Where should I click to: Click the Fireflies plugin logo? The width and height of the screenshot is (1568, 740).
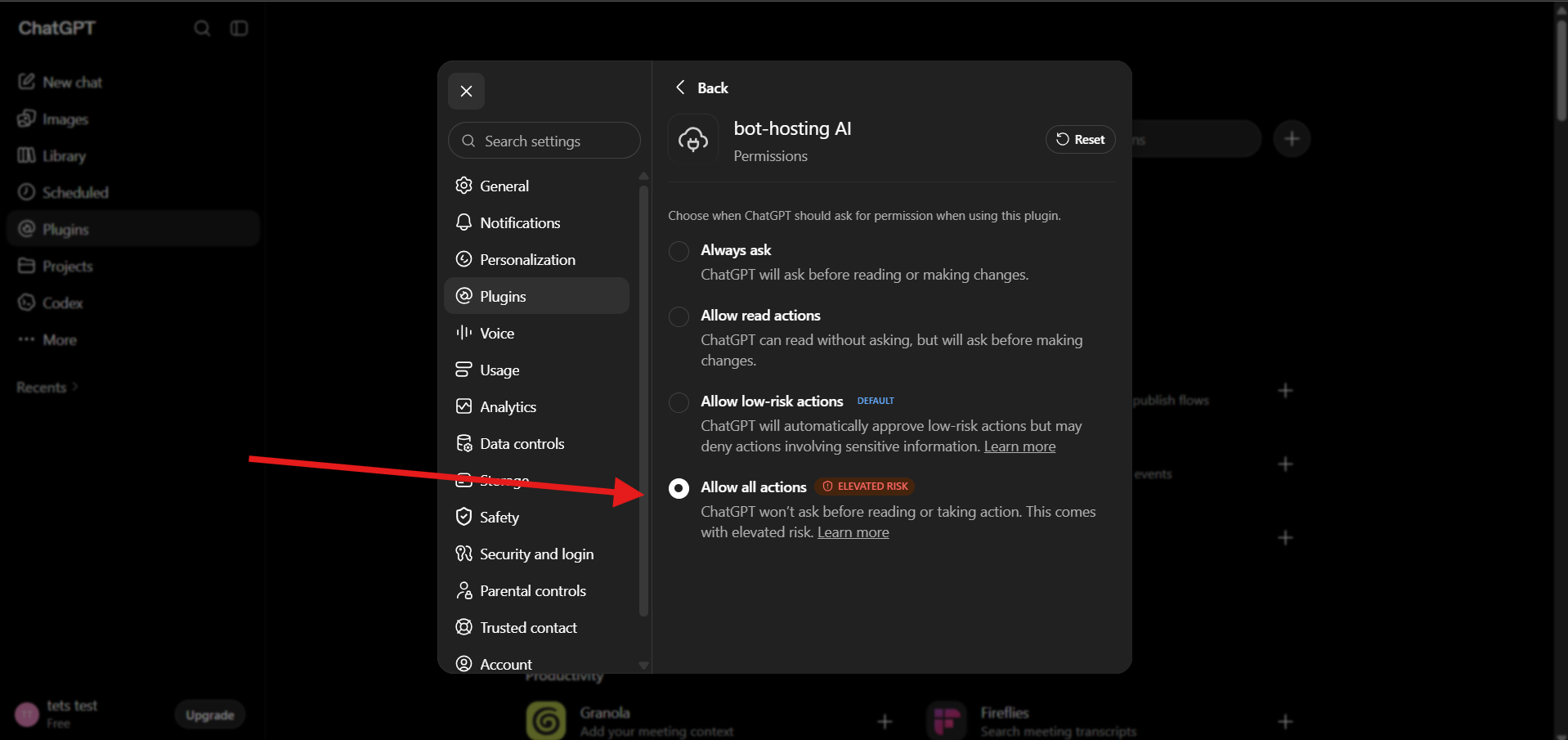[947, 720]
